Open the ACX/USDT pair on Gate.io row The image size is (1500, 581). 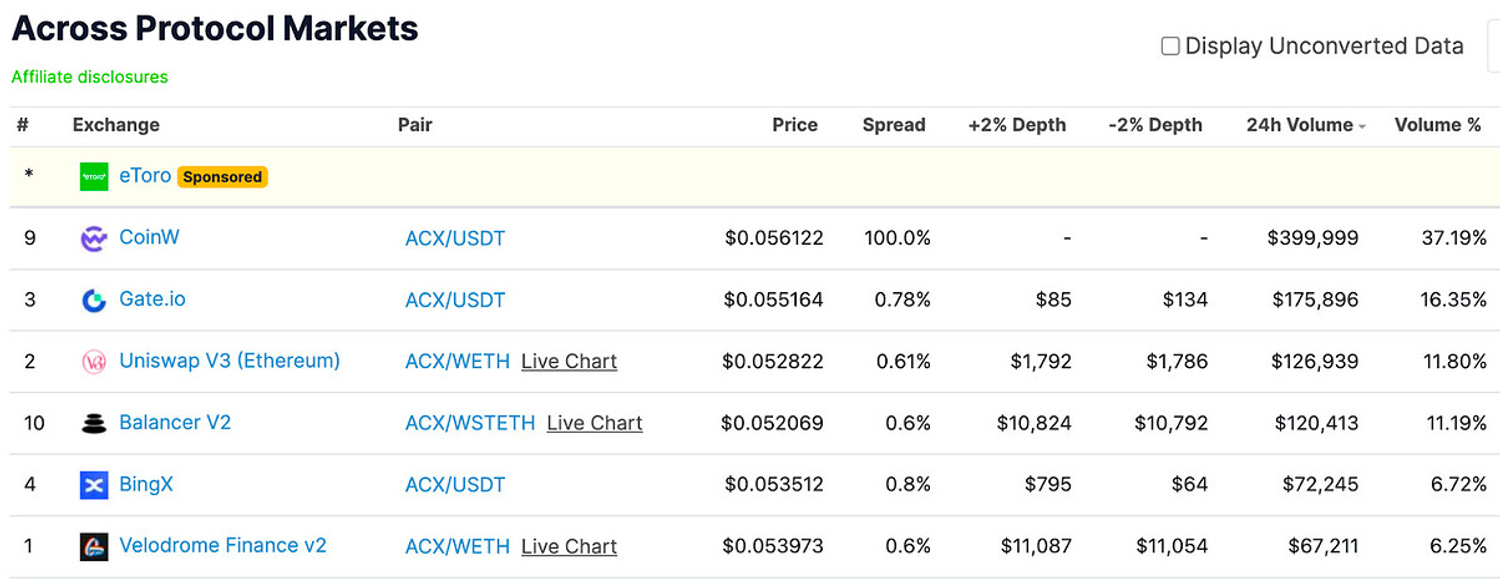tap(455, 300)
